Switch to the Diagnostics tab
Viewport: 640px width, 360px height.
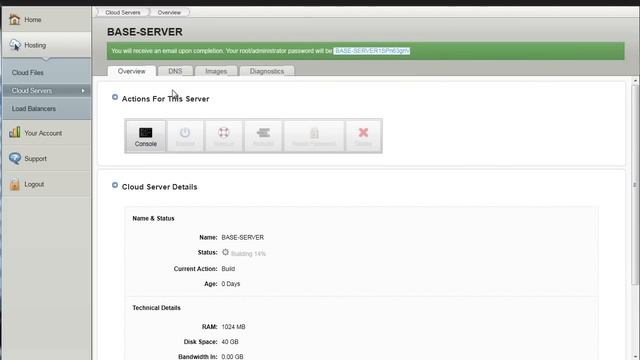pyautogui.click(x=267, y=71)
